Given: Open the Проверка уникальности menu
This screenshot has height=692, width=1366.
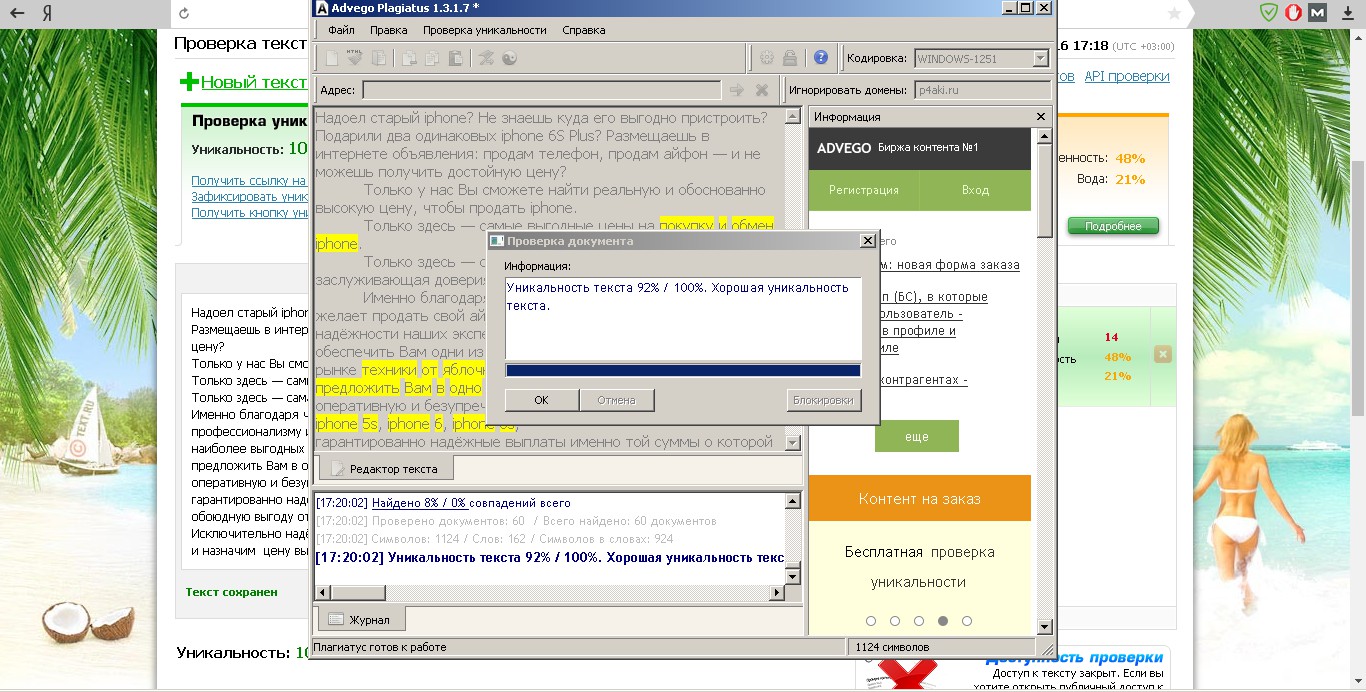Looking at the screenshot, I should click(484, 30).
